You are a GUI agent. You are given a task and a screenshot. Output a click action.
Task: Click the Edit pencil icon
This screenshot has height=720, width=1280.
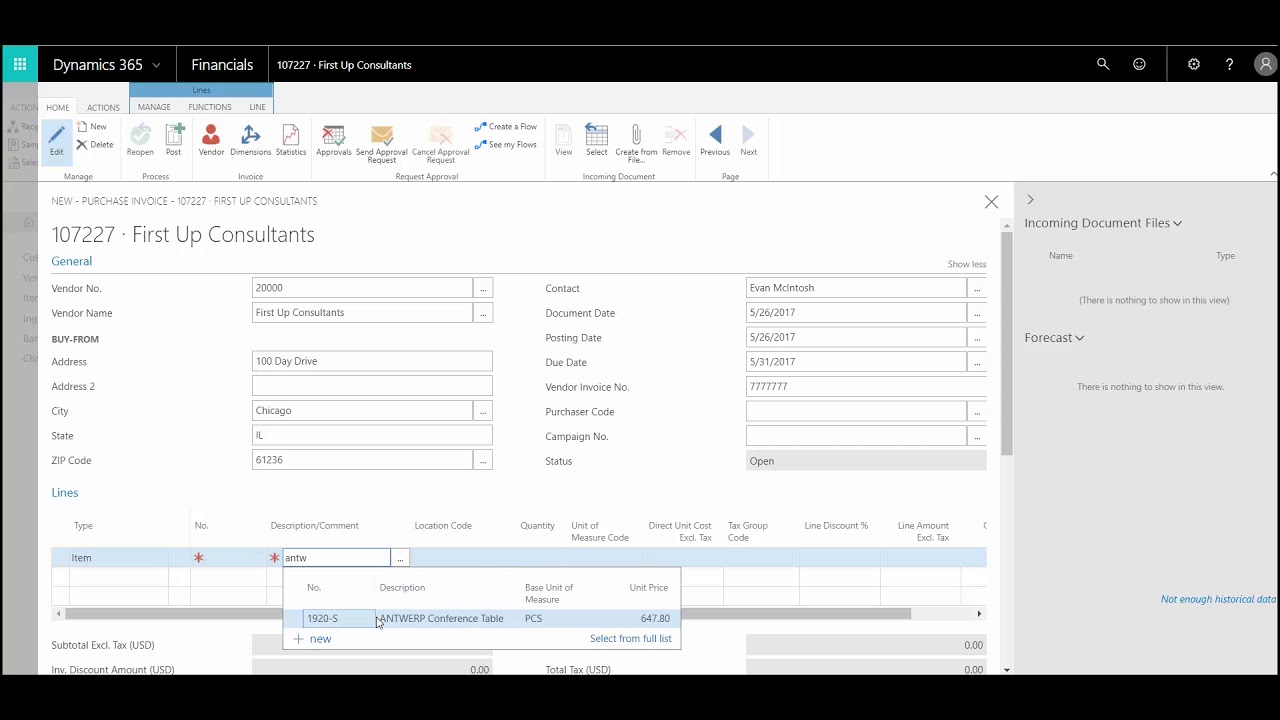pyautogui.click(x=56, y=140)
